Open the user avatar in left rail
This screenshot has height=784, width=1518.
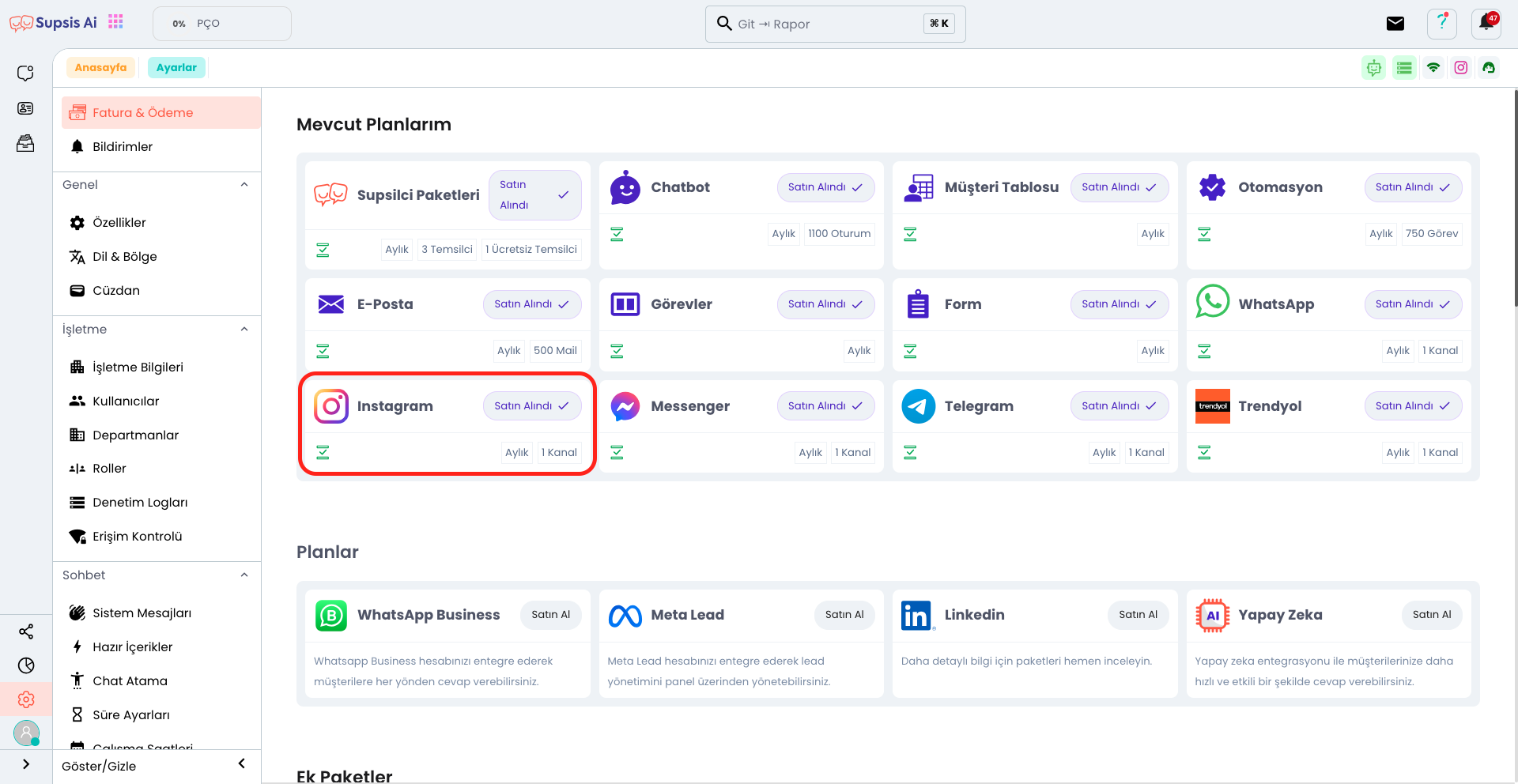tap(26, 733)
